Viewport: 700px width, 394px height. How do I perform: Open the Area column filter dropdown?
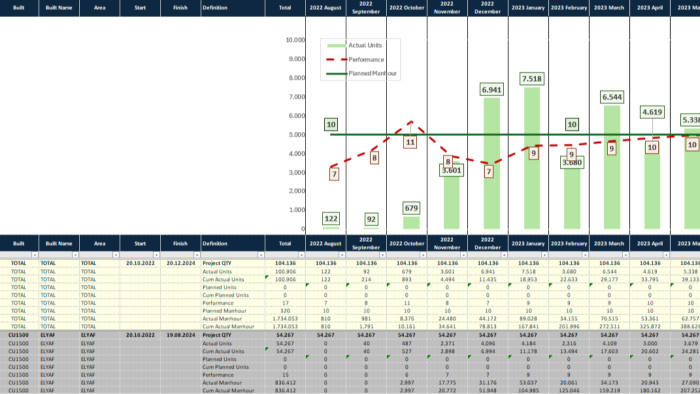pyautogui.click(x=116, y=255)
